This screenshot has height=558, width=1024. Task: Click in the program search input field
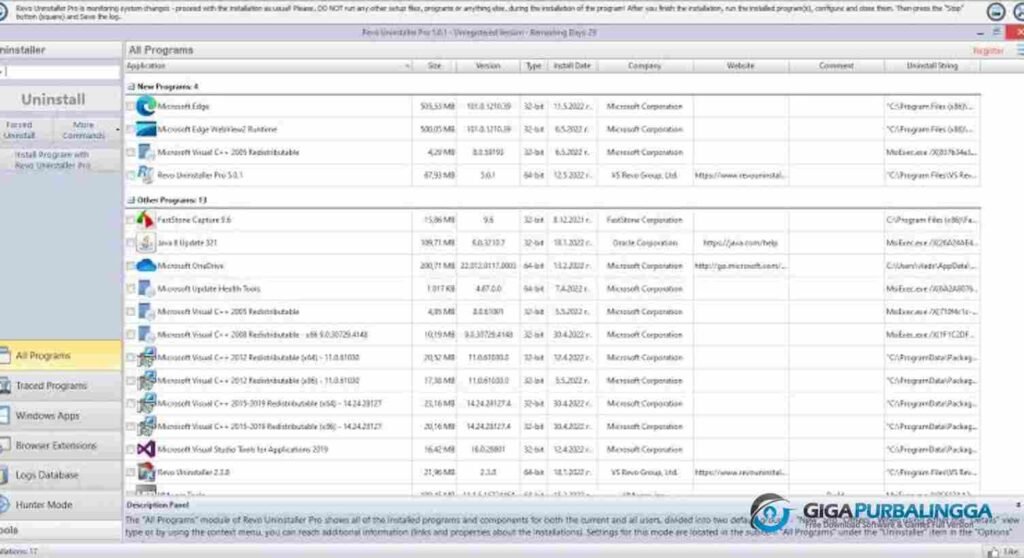click(x=63, y=71)
